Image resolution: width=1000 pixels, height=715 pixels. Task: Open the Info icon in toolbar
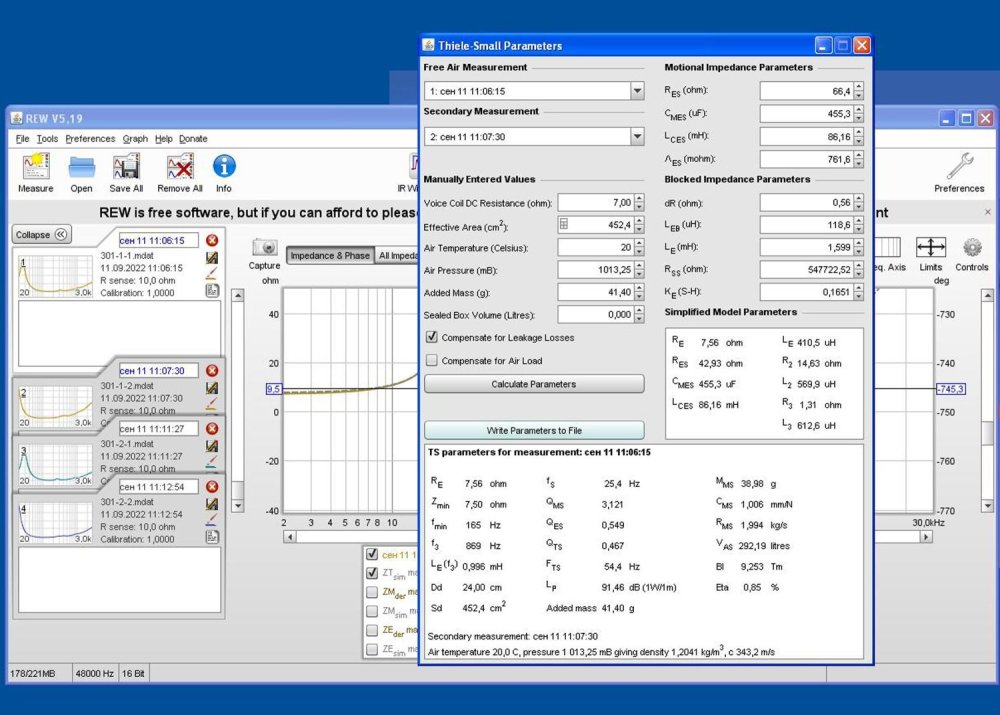[224, 167]
